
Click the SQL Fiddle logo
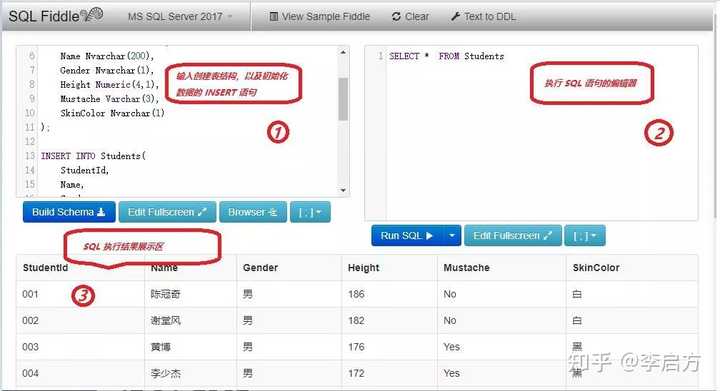56,16
